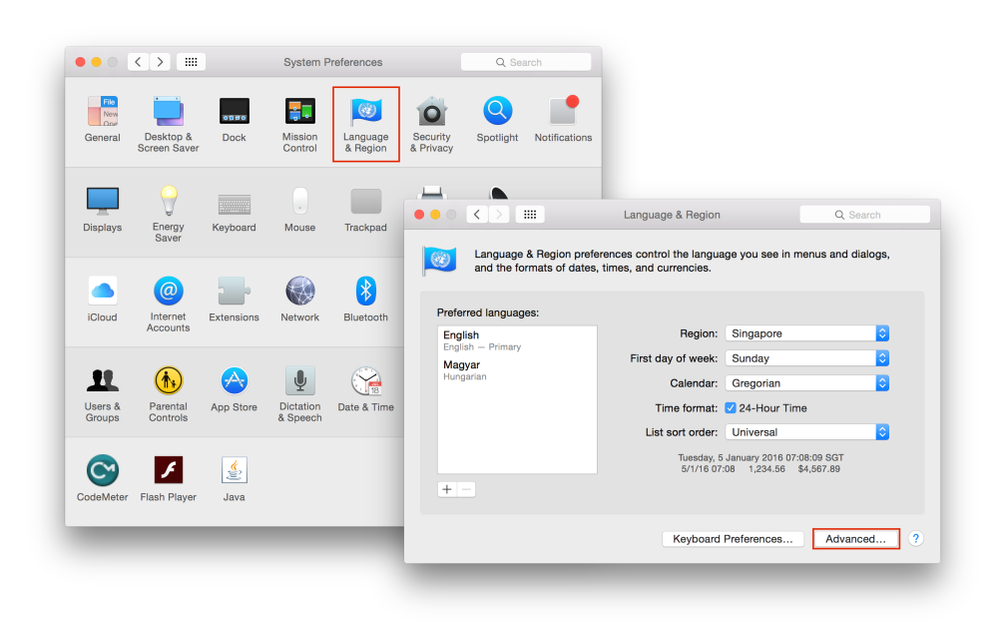The width and height of the screenshot is (998, 623).
Task: Go back in Language & Region window
Action: (x=477, y=214)
